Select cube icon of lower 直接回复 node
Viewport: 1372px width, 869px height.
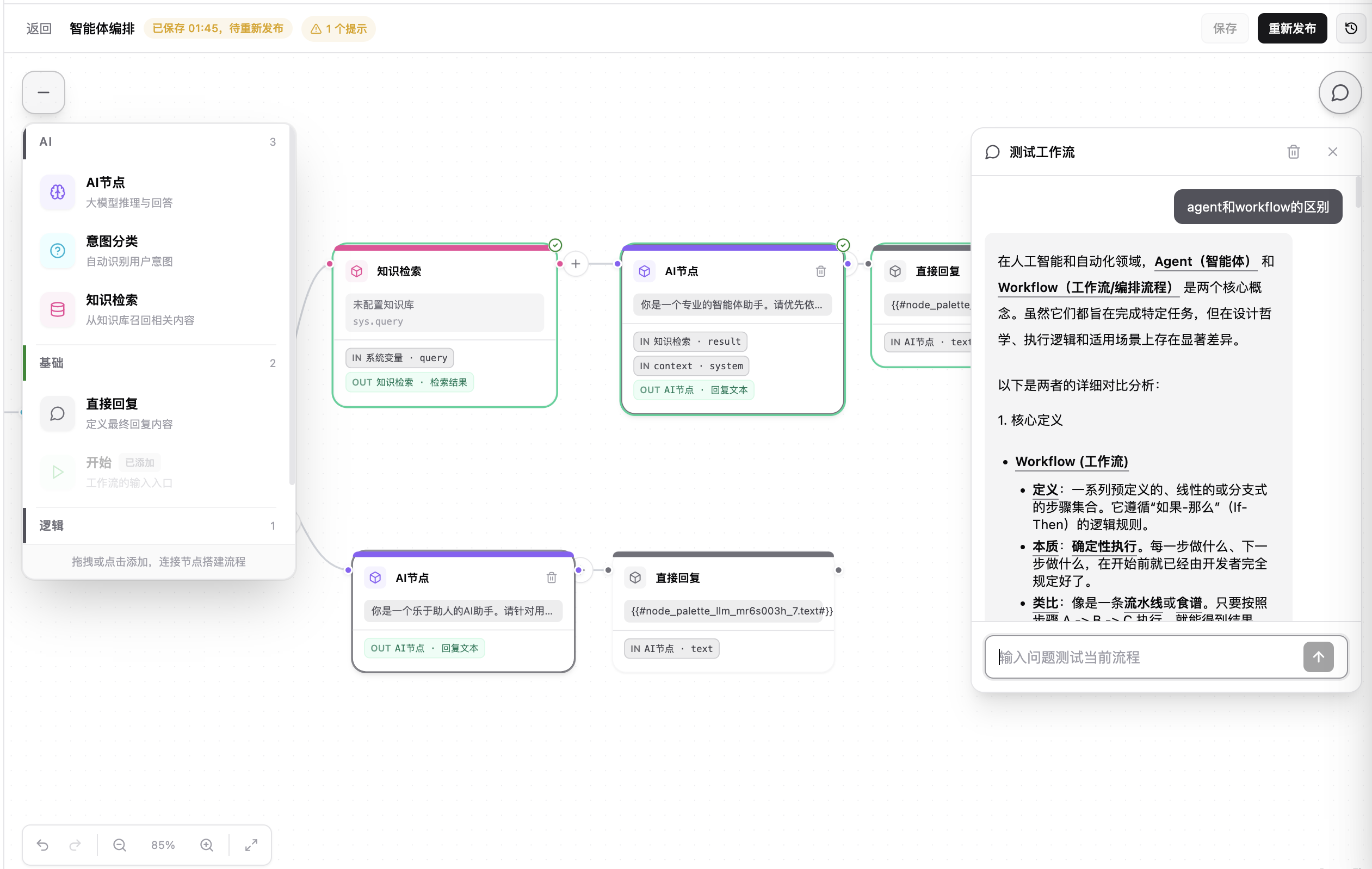click(x=635, y=578)
